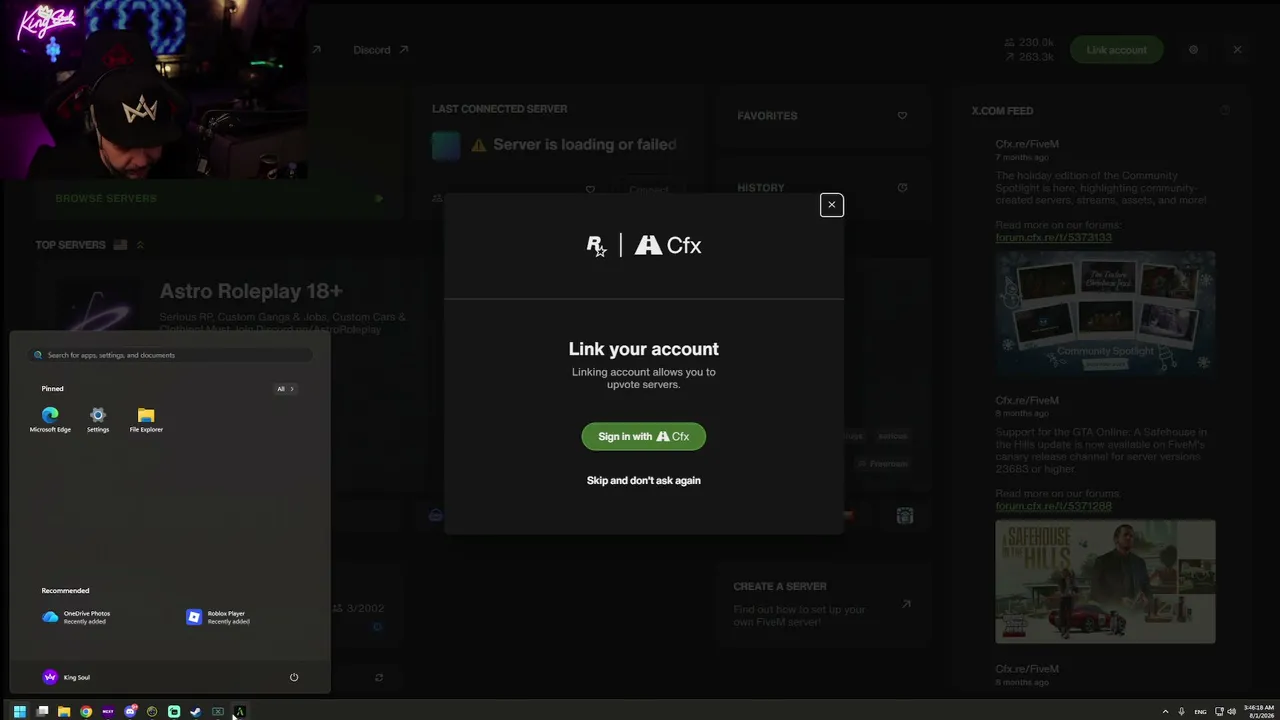The width and height of the screenshot is (1280, 720).
Task: Open the volume tray icon
Action: [1231, 712]
